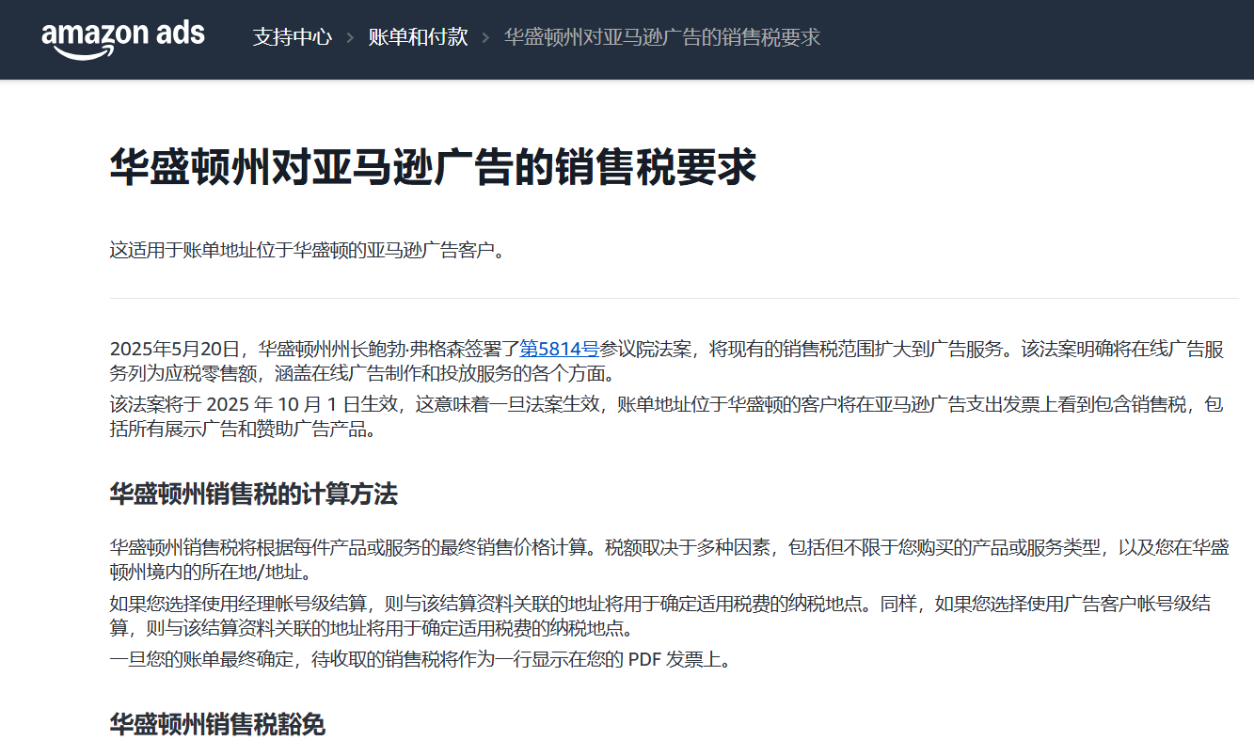This screenshot has height=750, width=1254.
Task: Click the word PDF in the invoice sentence
Action: tap(645, 660)
